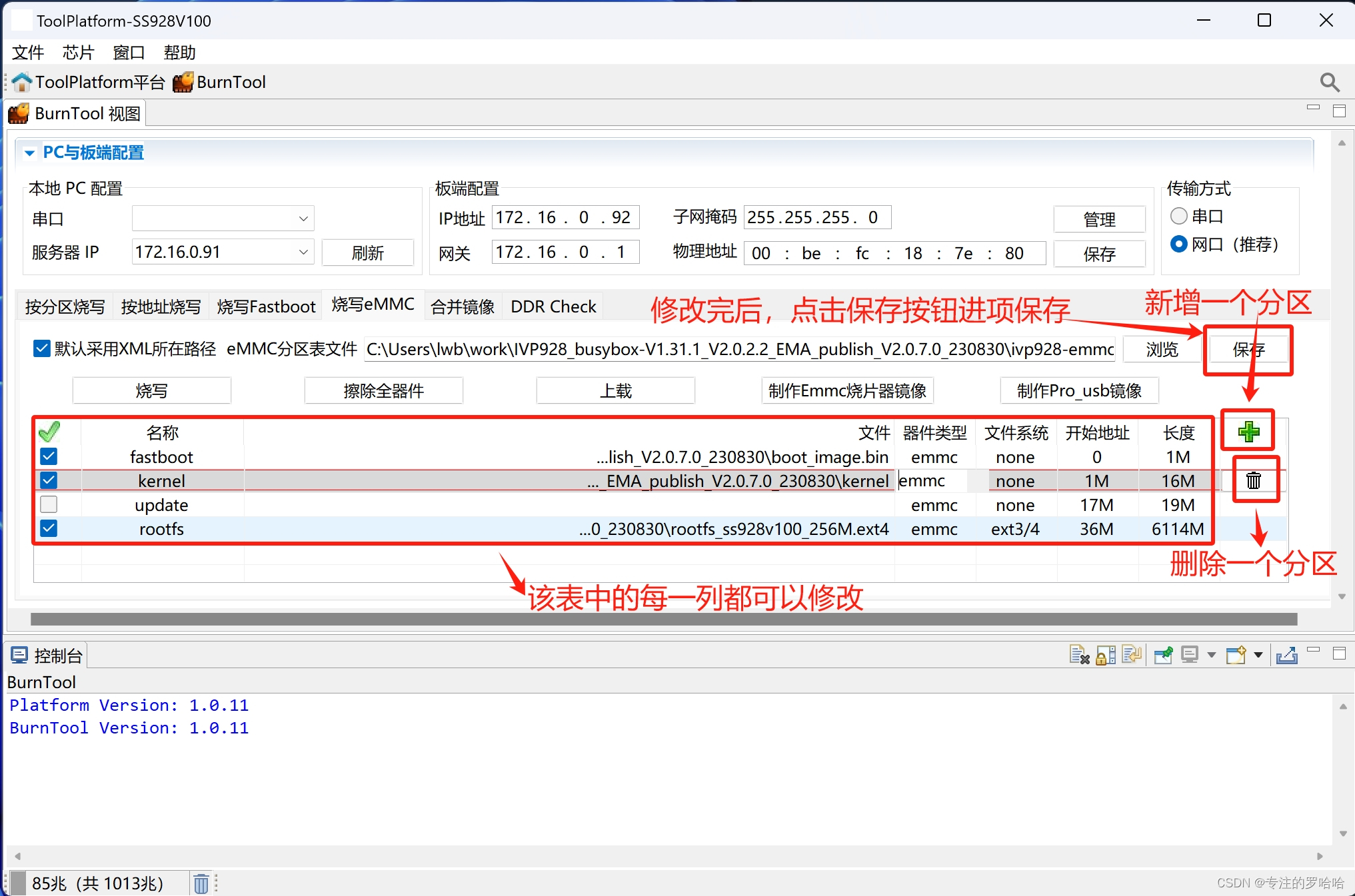
Task: Uncheck the kernel partition checkbox
Action: [49, 480]
